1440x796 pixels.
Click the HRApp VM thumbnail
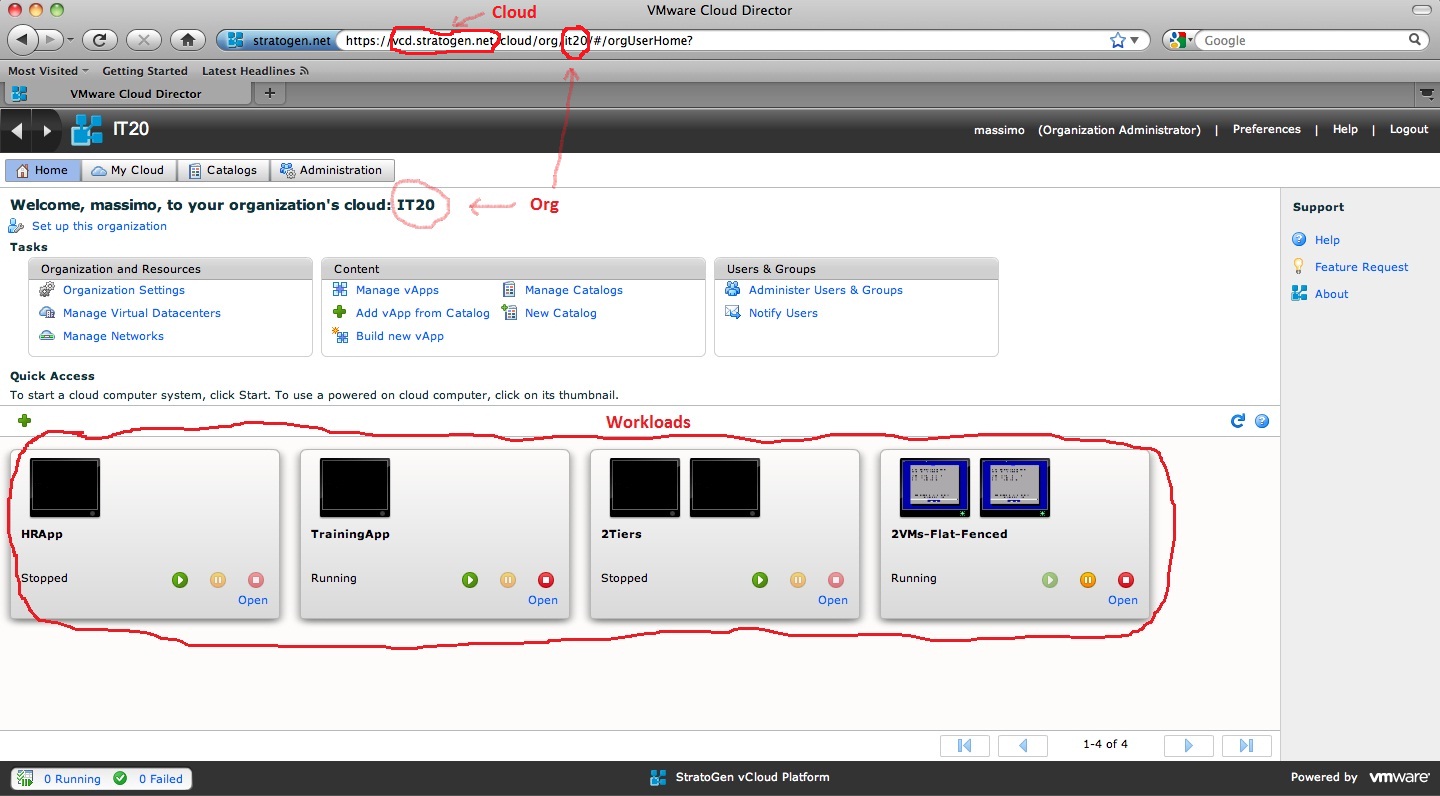(x=65, y=488)
